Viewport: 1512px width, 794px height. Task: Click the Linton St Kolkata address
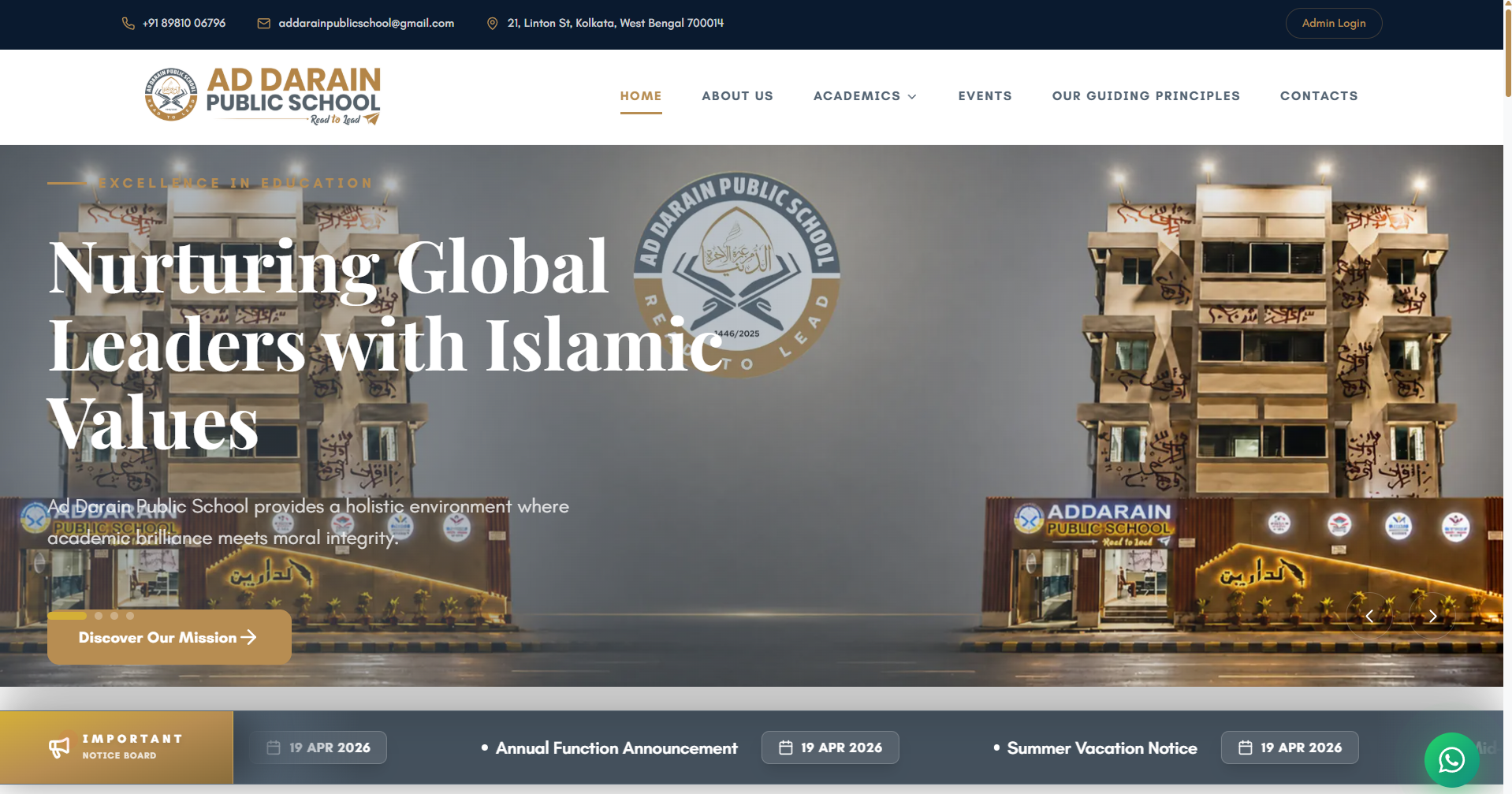(x=616, y=24)
